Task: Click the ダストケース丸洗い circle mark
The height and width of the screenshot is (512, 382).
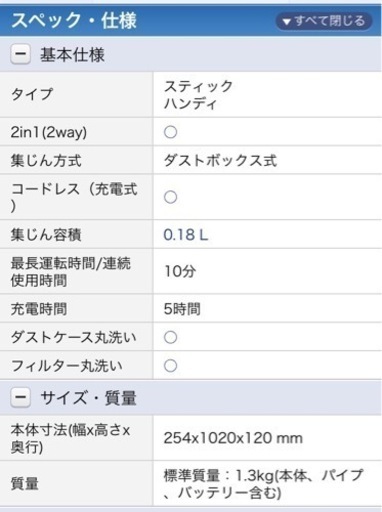Action: click(170, 337)
